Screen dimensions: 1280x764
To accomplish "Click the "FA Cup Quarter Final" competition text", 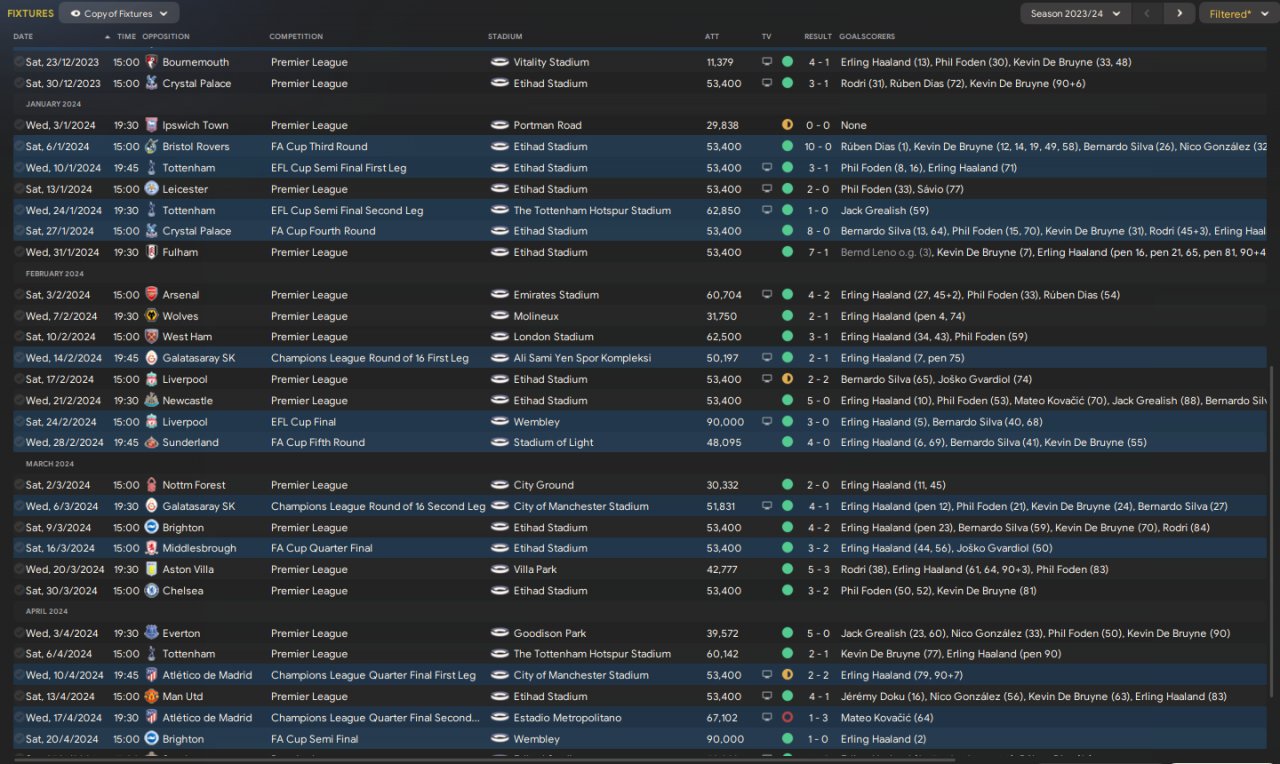I will [321, 548].
